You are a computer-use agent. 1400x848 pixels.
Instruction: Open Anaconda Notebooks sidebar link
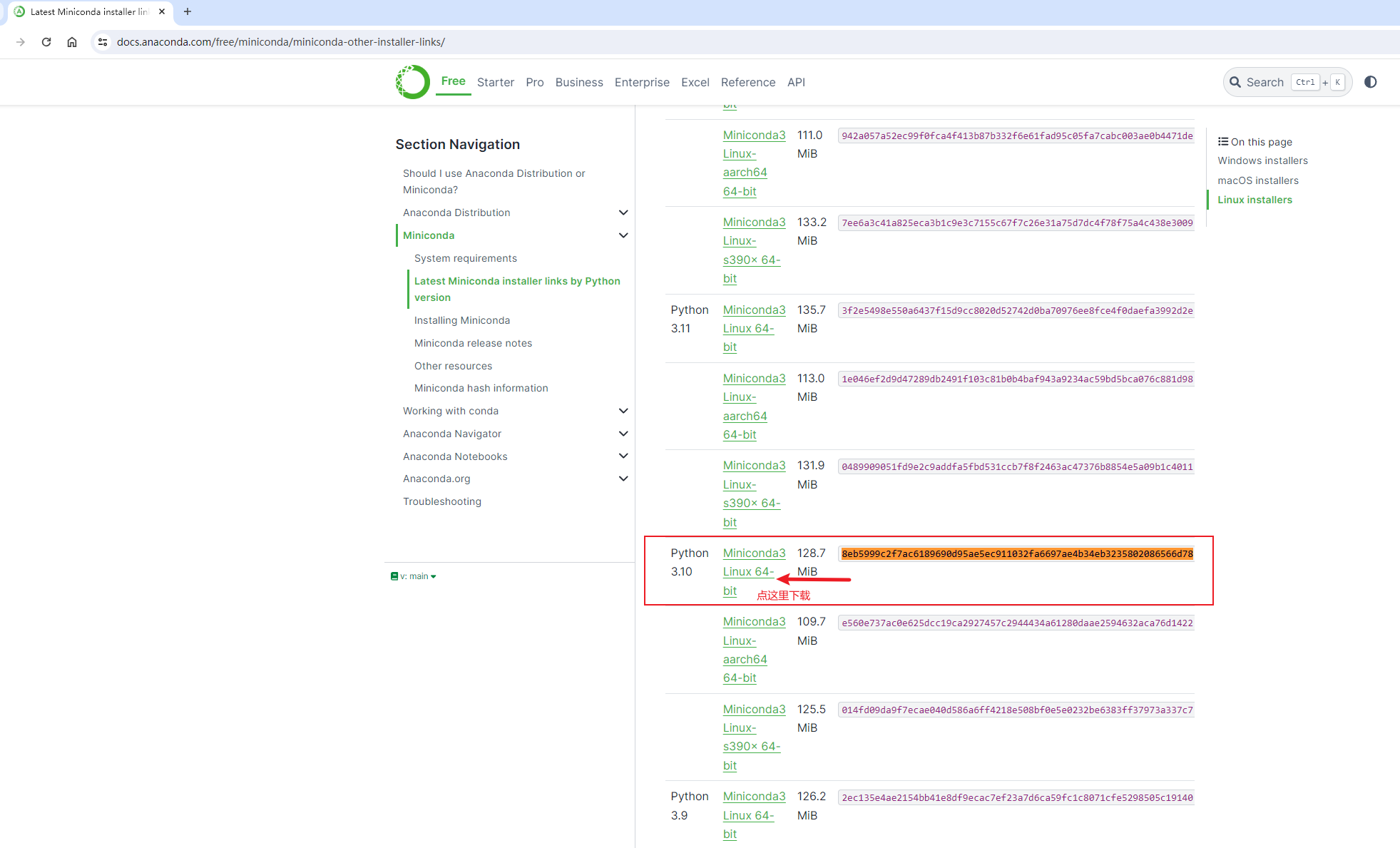455,456
